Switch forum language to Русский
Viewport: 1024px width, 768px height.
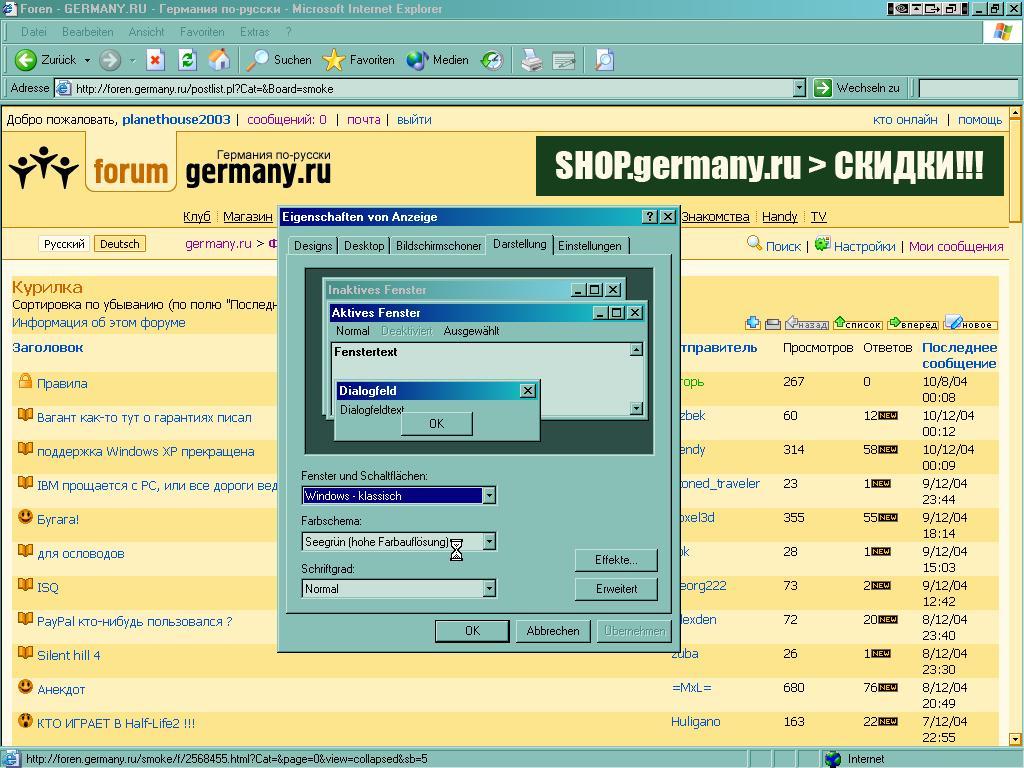[x=64, y=244]
